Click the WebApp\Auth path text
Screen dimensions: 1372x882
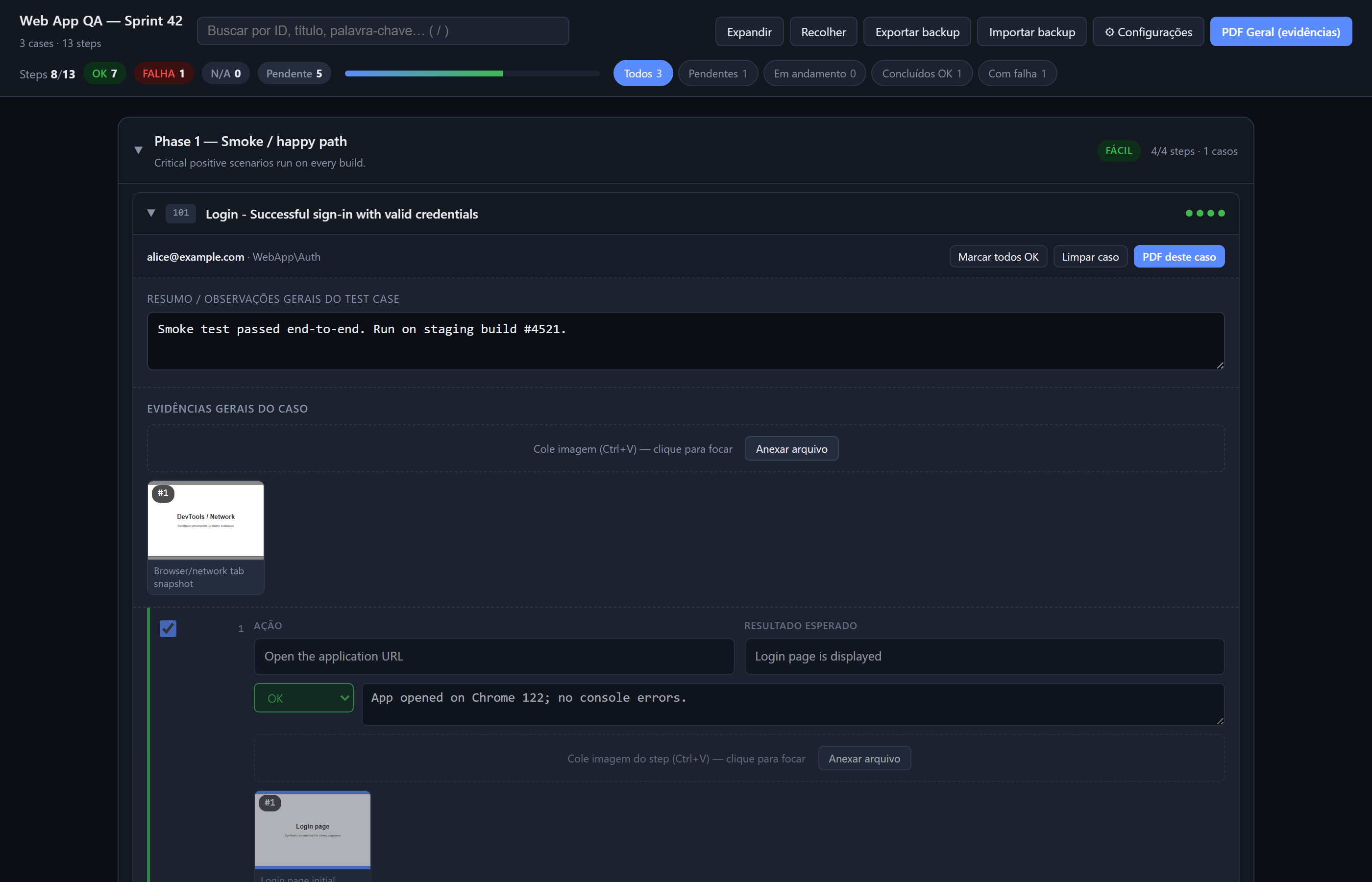click(286, 257)
